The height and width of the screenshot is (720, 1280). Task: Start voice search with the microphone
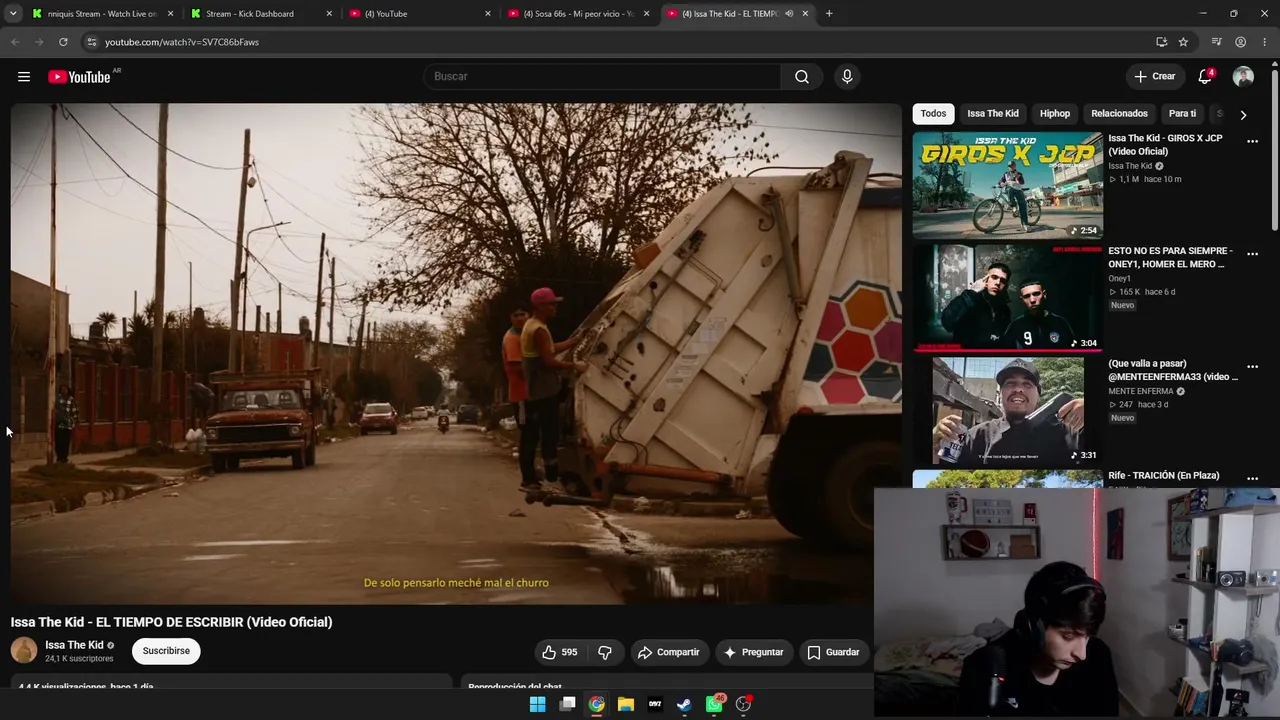pos(847,77)
